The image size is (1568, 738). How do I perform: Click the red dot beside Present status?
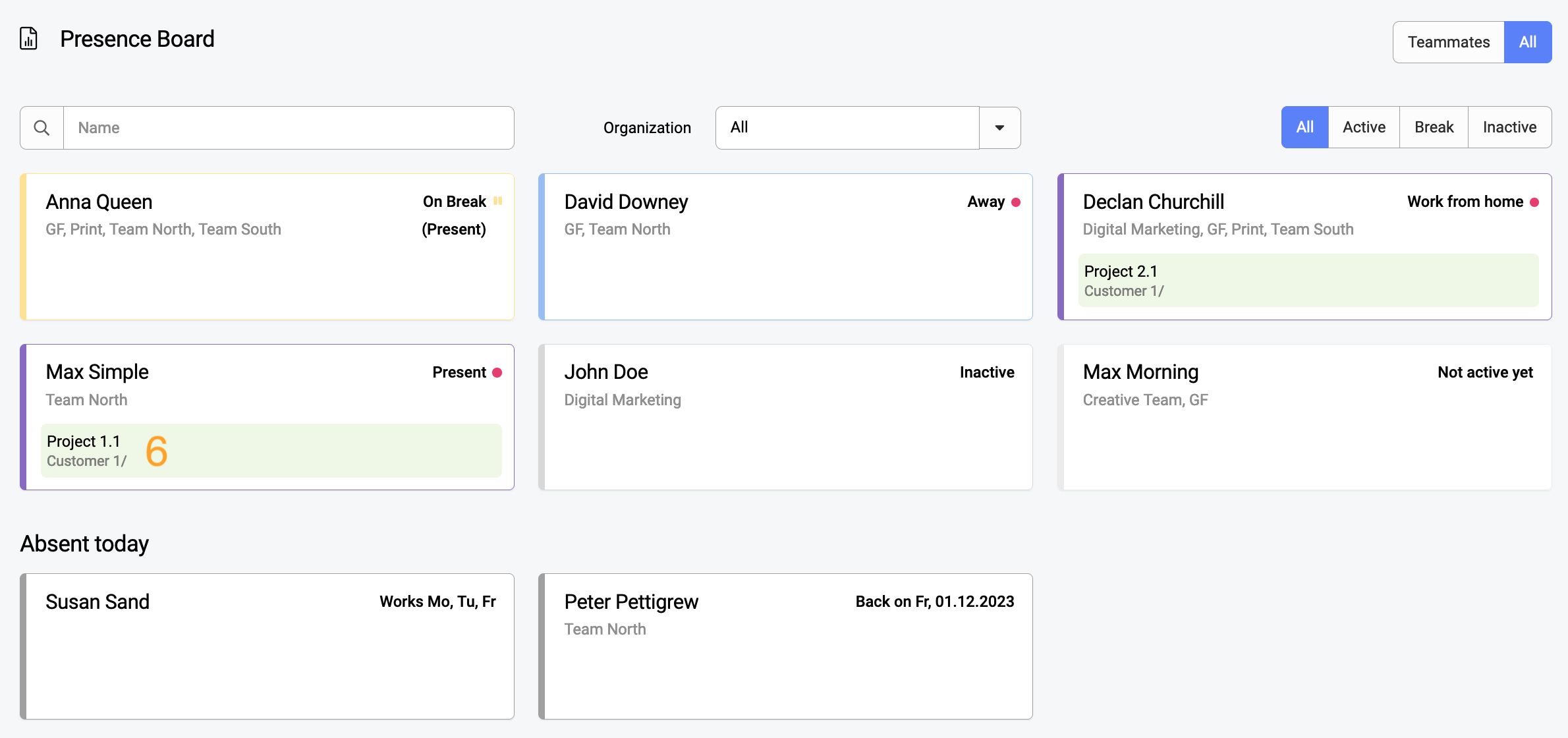point(497,373)
